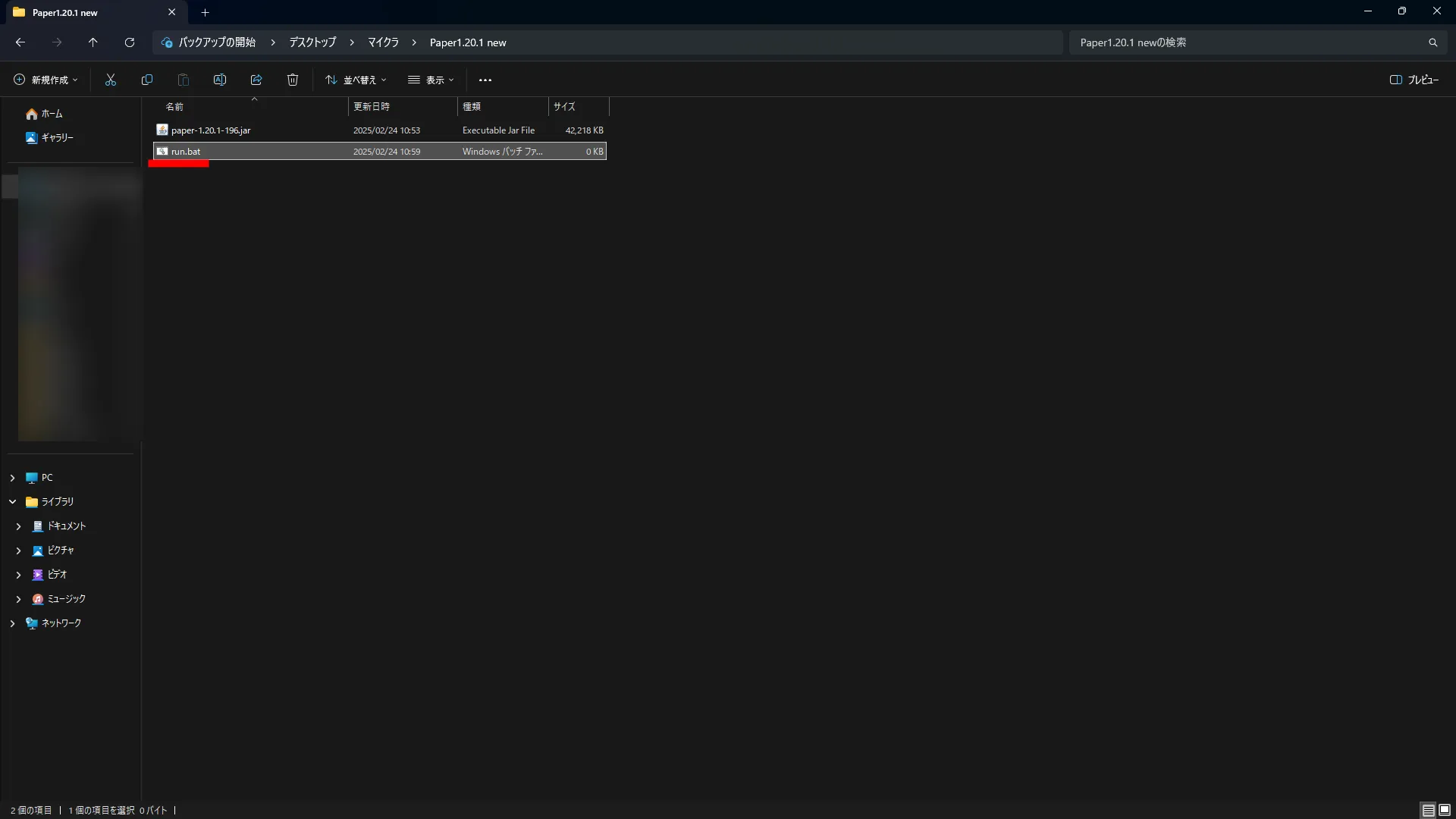1456x819 pixels.
Task: Select ライブラリ in navigation pane
Action: click(57, 502)
